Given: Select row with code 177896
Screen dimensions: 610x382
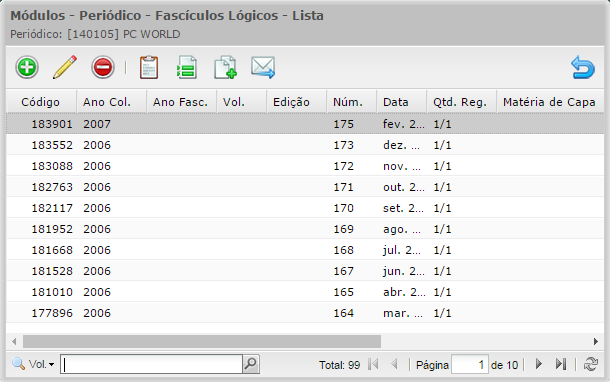Looking at the screenshot, I should click(305, 313).
